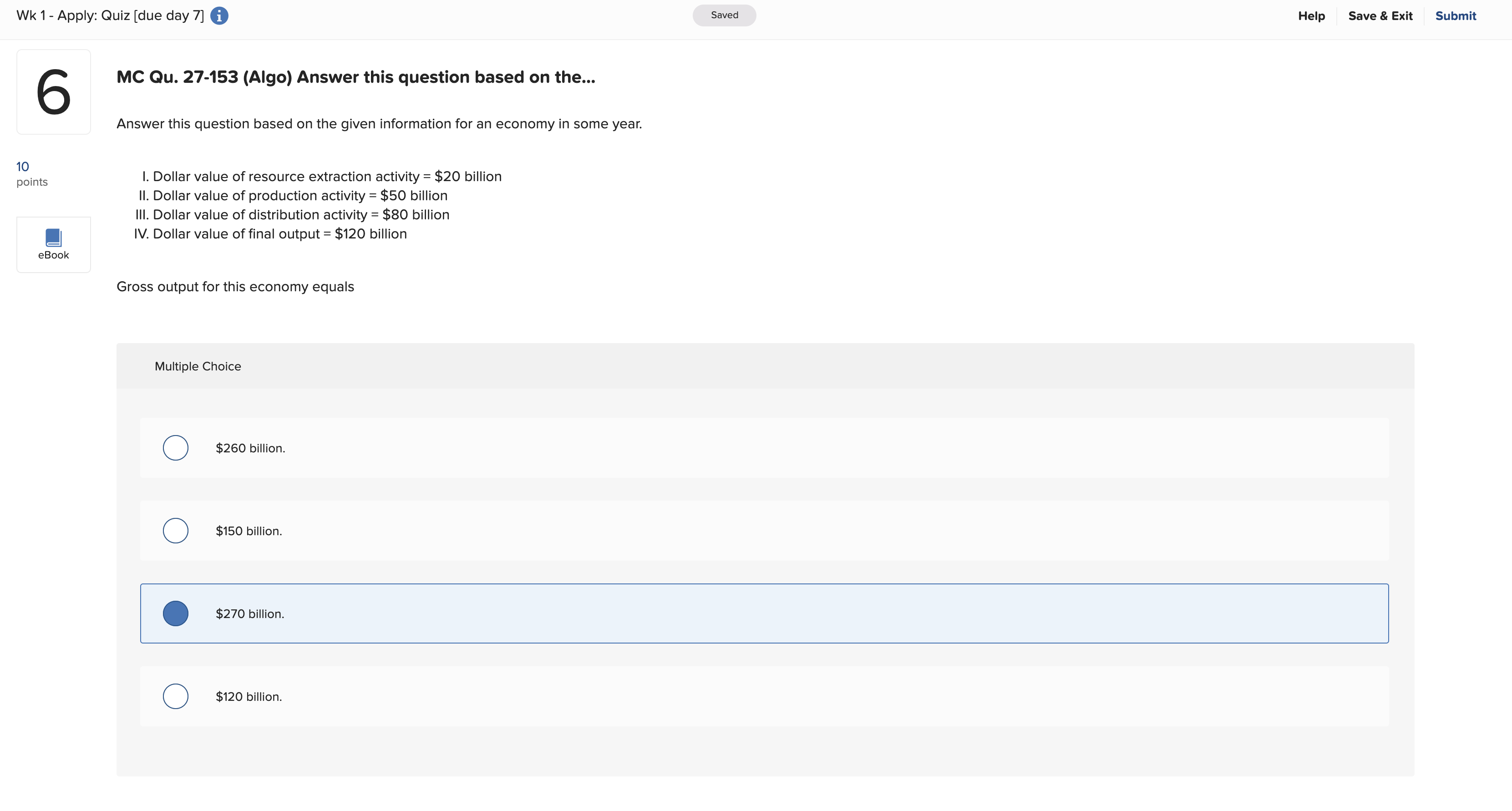Click Save & Exit

tap(1380, 16)
